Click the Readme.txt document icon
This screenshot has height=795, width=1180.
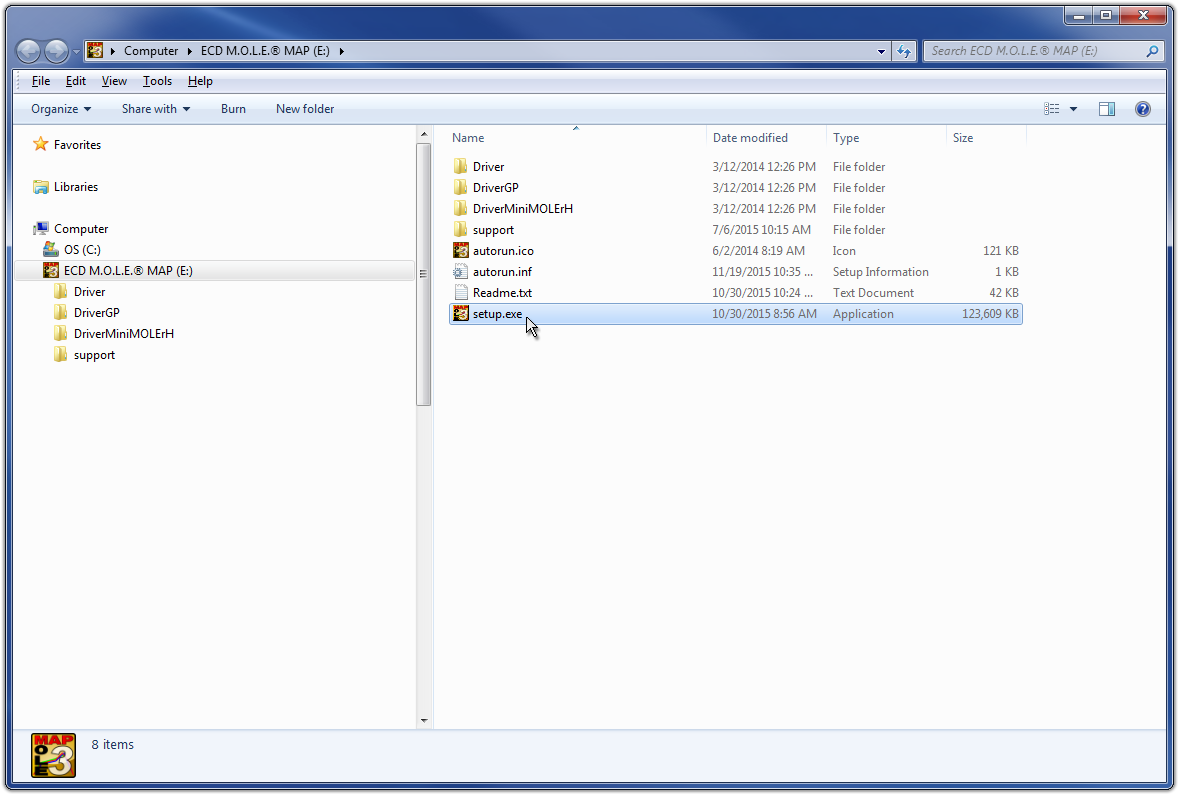tap(461, 293)
